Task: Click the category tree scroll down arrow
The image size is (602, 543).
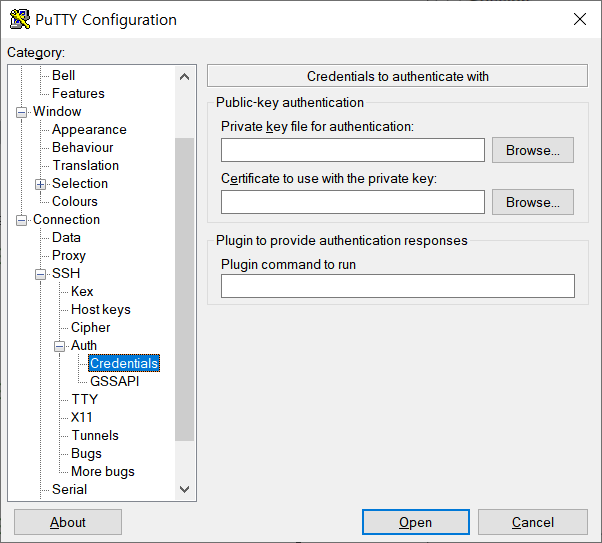Action: 184,489
